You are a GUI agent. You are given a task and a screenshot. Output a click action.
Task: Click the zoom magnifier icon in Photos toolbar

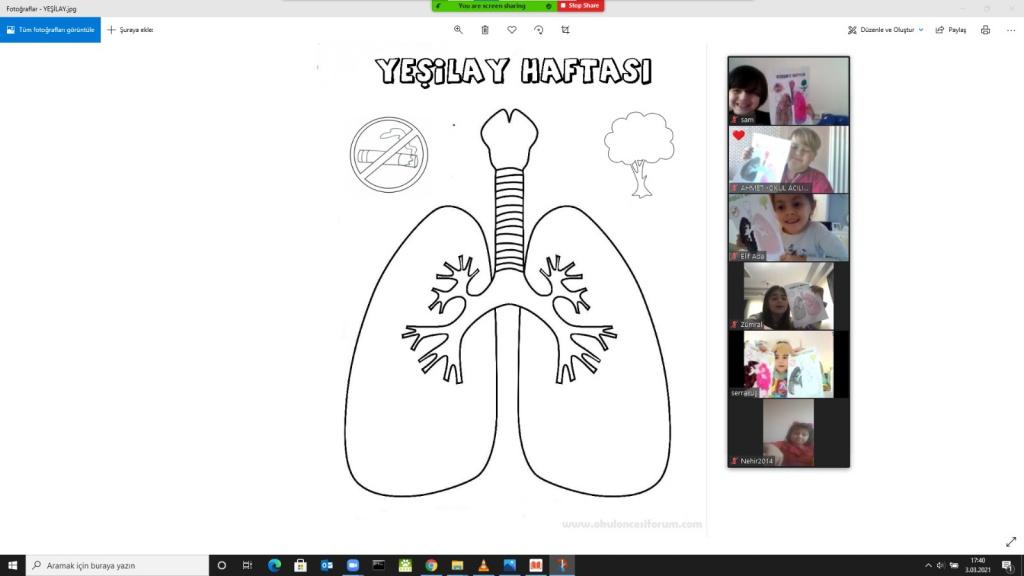pos(458,29)
